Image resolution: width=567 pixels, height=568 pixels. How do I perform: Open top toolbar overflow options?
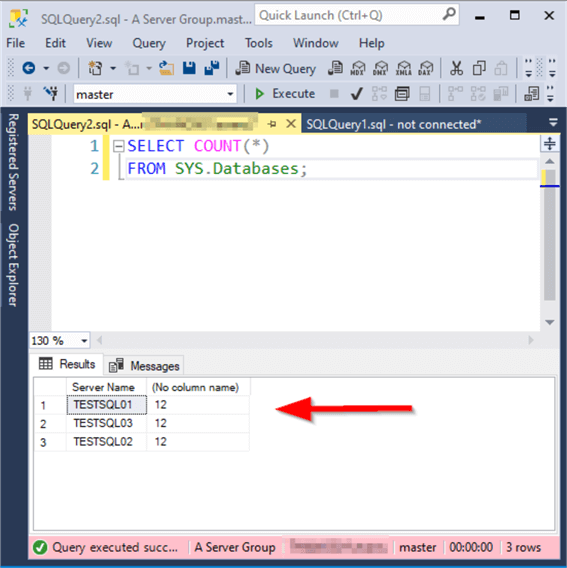click(553, 68)
